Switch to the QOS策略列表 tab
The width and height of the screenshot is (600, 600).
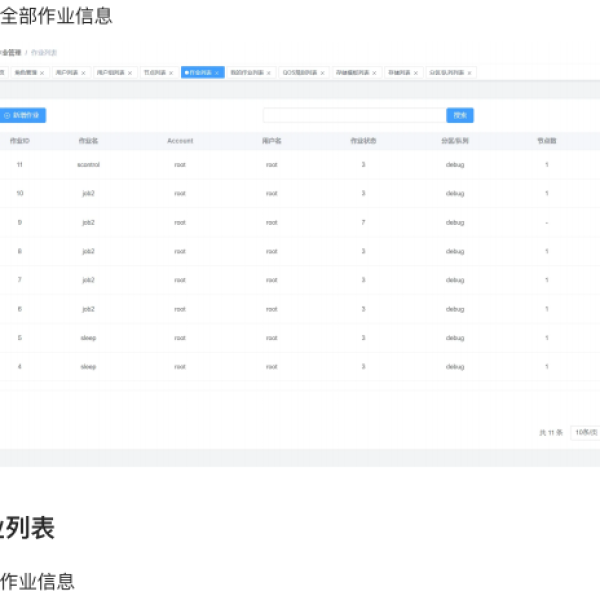(299, 73)
